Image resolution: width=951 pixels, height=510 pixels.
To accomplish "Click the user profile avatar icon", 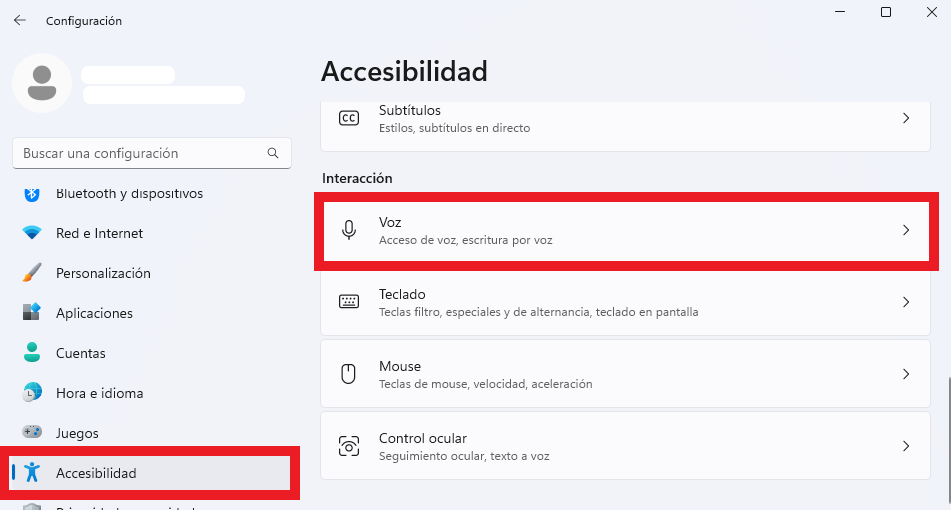I will (42, 83).
